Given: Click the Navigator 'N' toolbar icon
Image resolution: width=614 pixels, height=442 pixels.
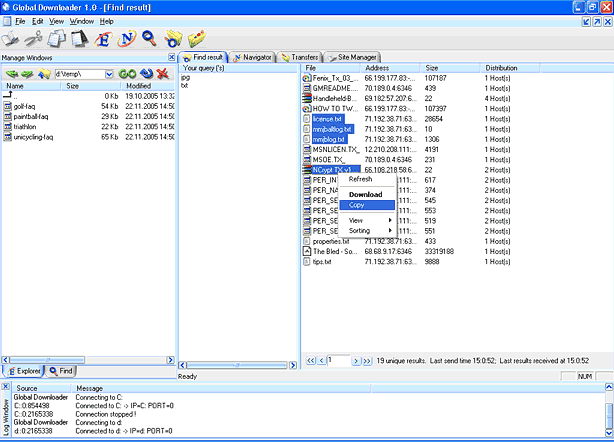Looking at the screenshot, I should point(127,39).
